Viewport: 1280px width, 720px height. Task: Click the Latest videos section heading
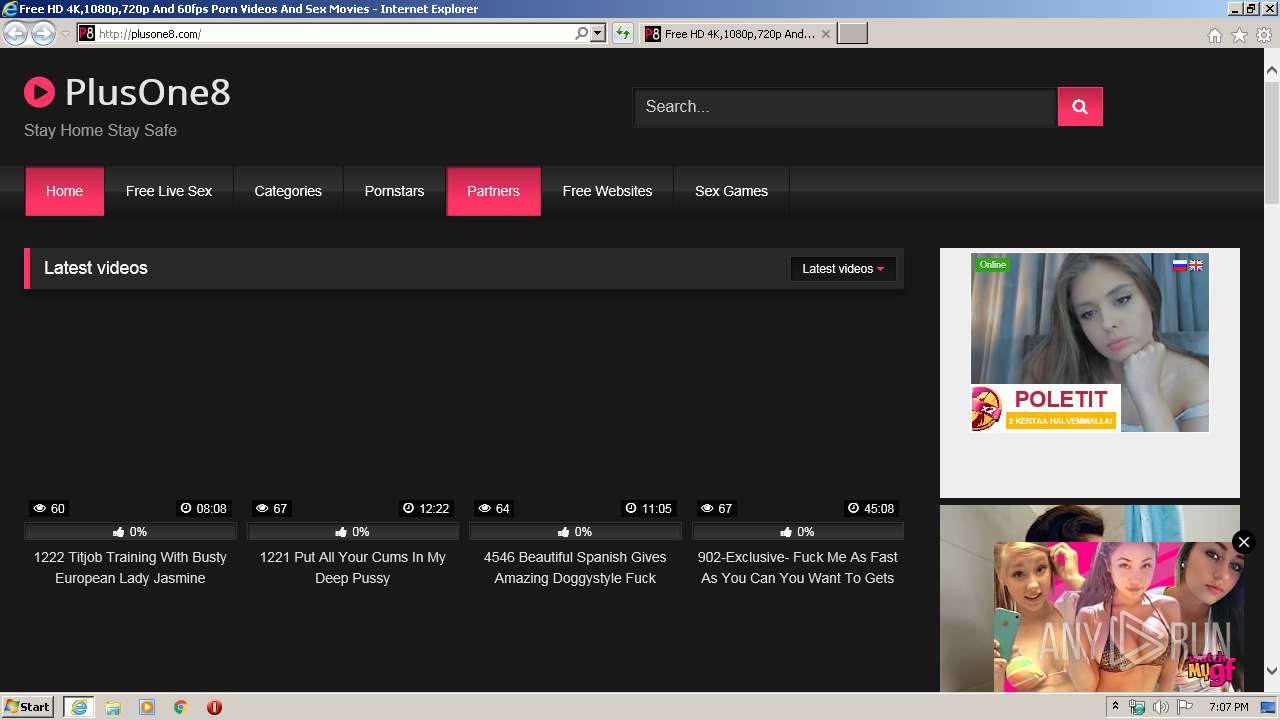click(x=96, y=268)
